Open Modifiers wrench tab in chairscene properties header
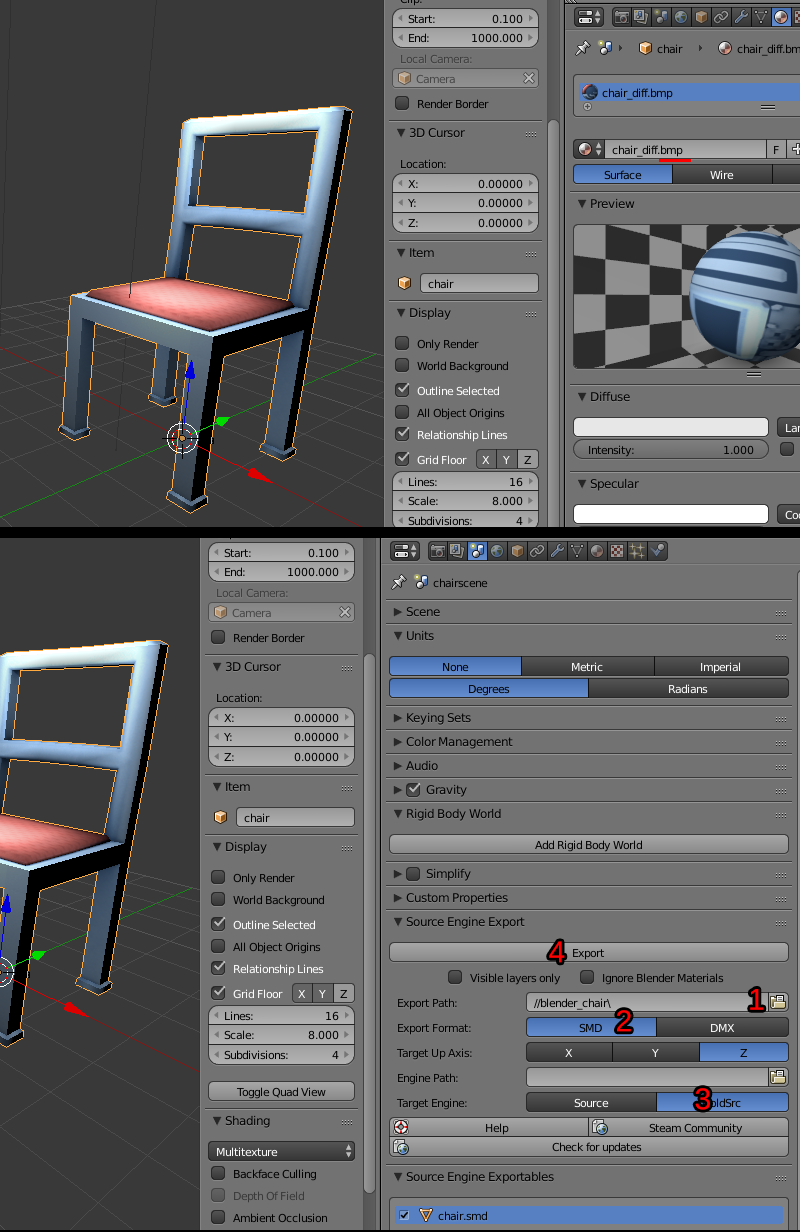 pyautogui.click(x=557, y=551)
